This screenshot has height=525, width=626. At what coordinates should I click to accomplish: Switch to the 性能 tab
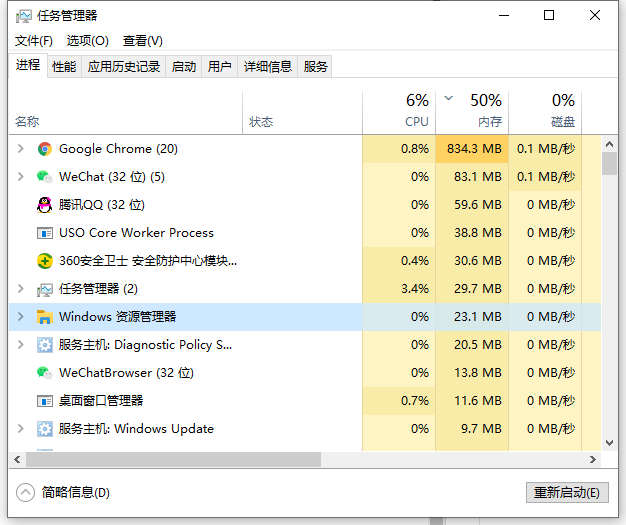(64, 67)
